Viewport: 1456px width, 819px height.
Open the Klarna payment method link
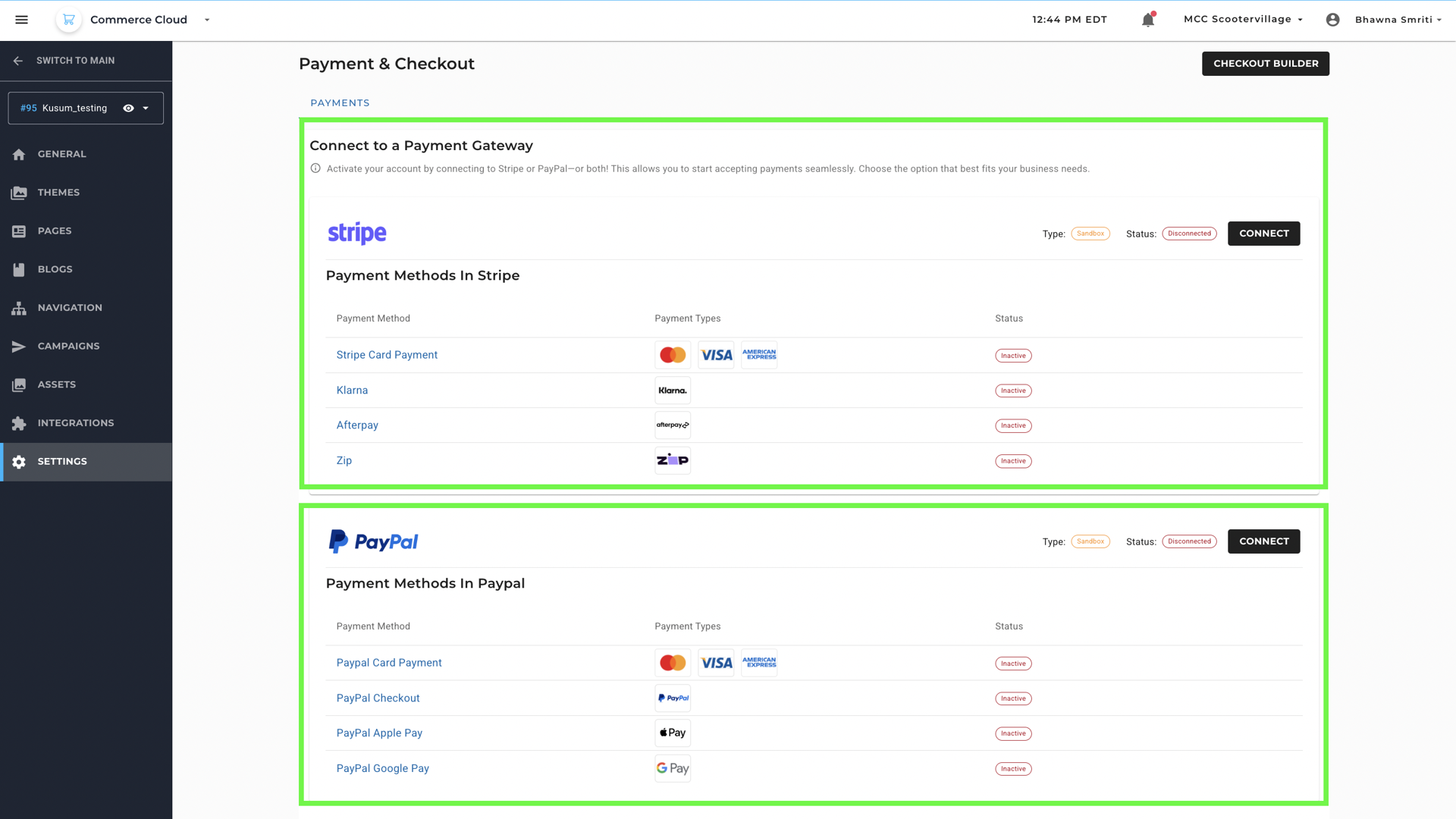point(352,391)
